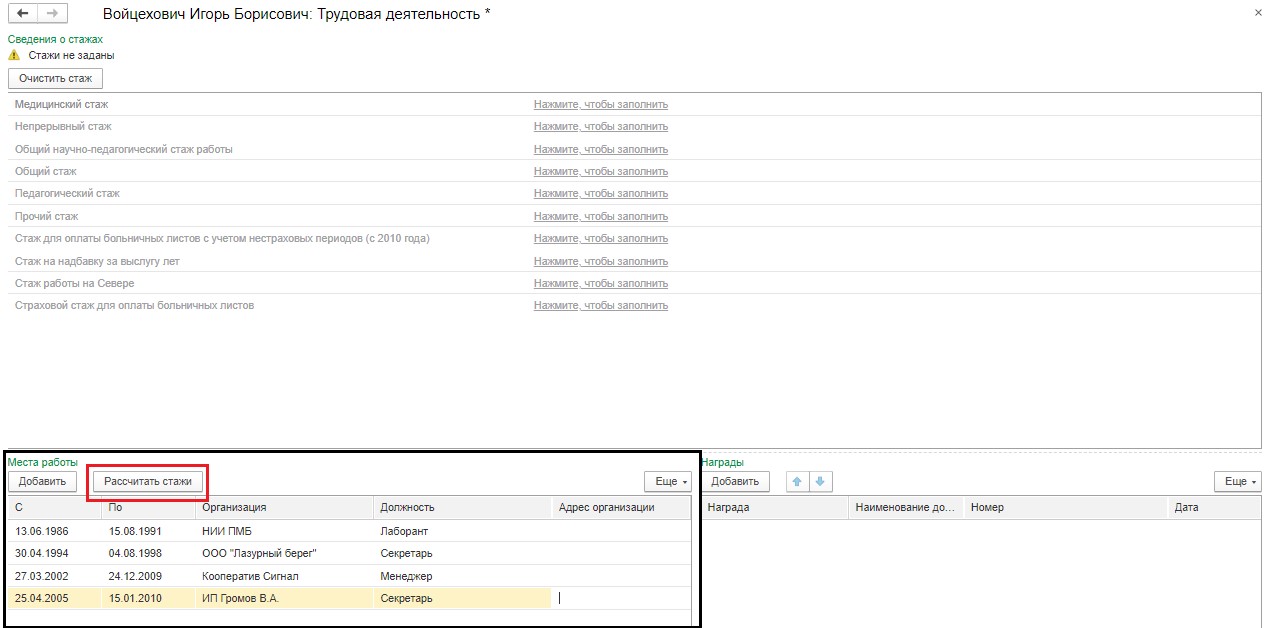
Task: Click the Рассчитать стажи button
Action: (x=148, y=481)
